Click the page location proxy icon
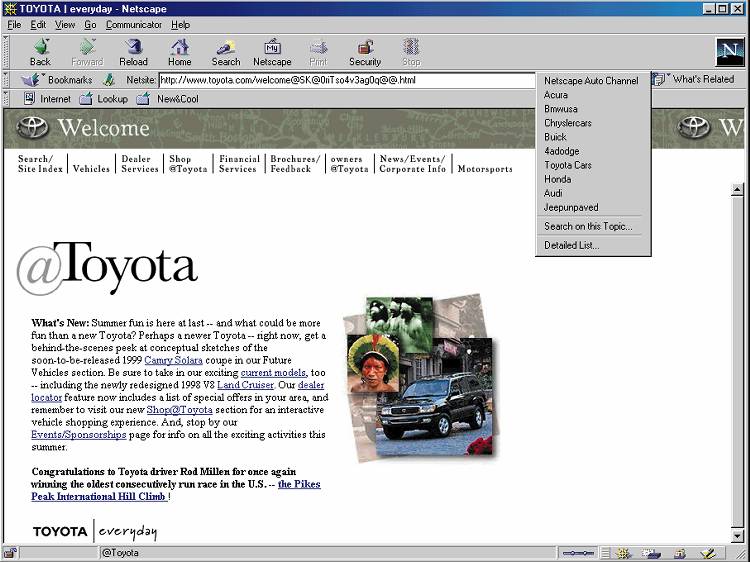 pos(109,80)
